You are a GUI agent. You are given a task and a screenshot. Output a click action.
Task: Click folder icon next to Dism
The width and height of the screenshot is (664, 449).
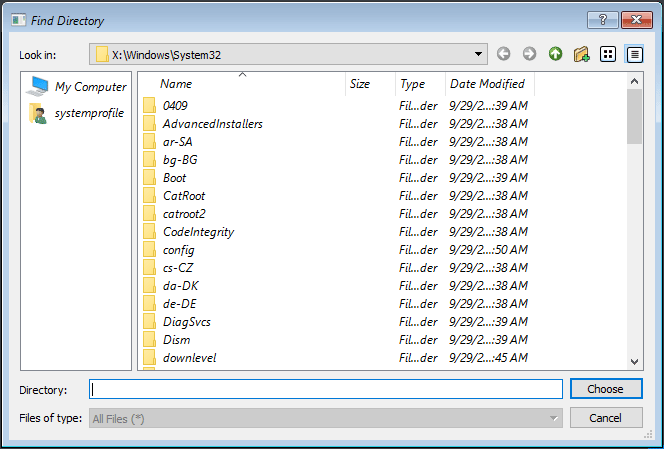pyautogui.click(x=149, y=340)
